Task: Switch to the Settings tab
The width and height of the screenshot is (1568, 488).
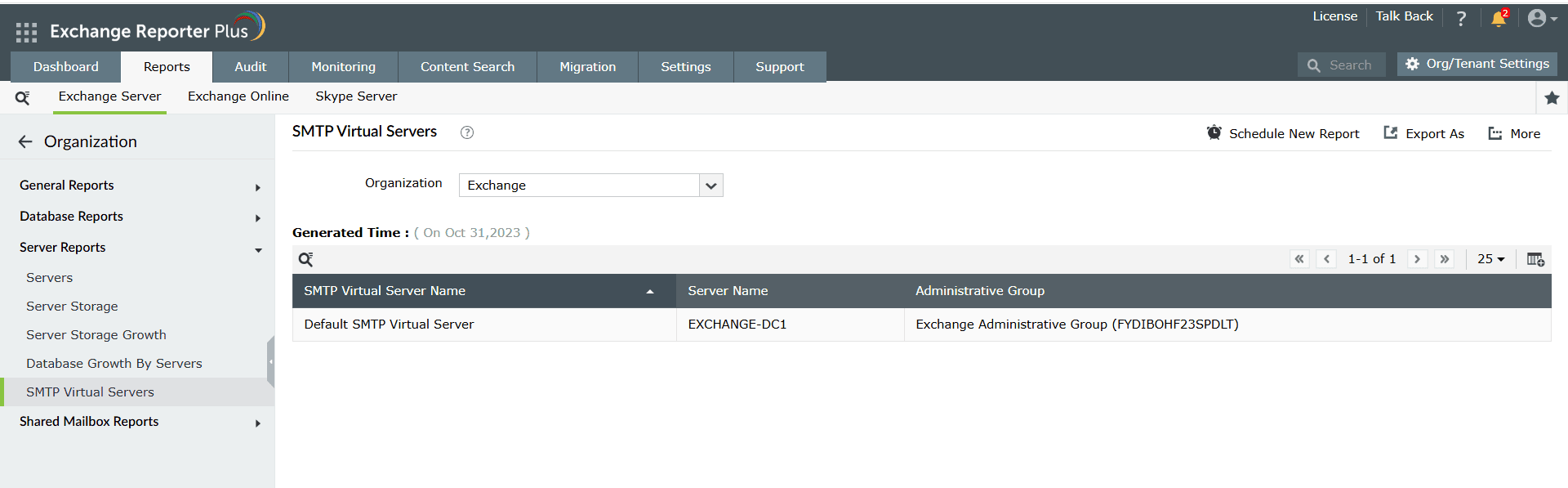Action: 686,67
